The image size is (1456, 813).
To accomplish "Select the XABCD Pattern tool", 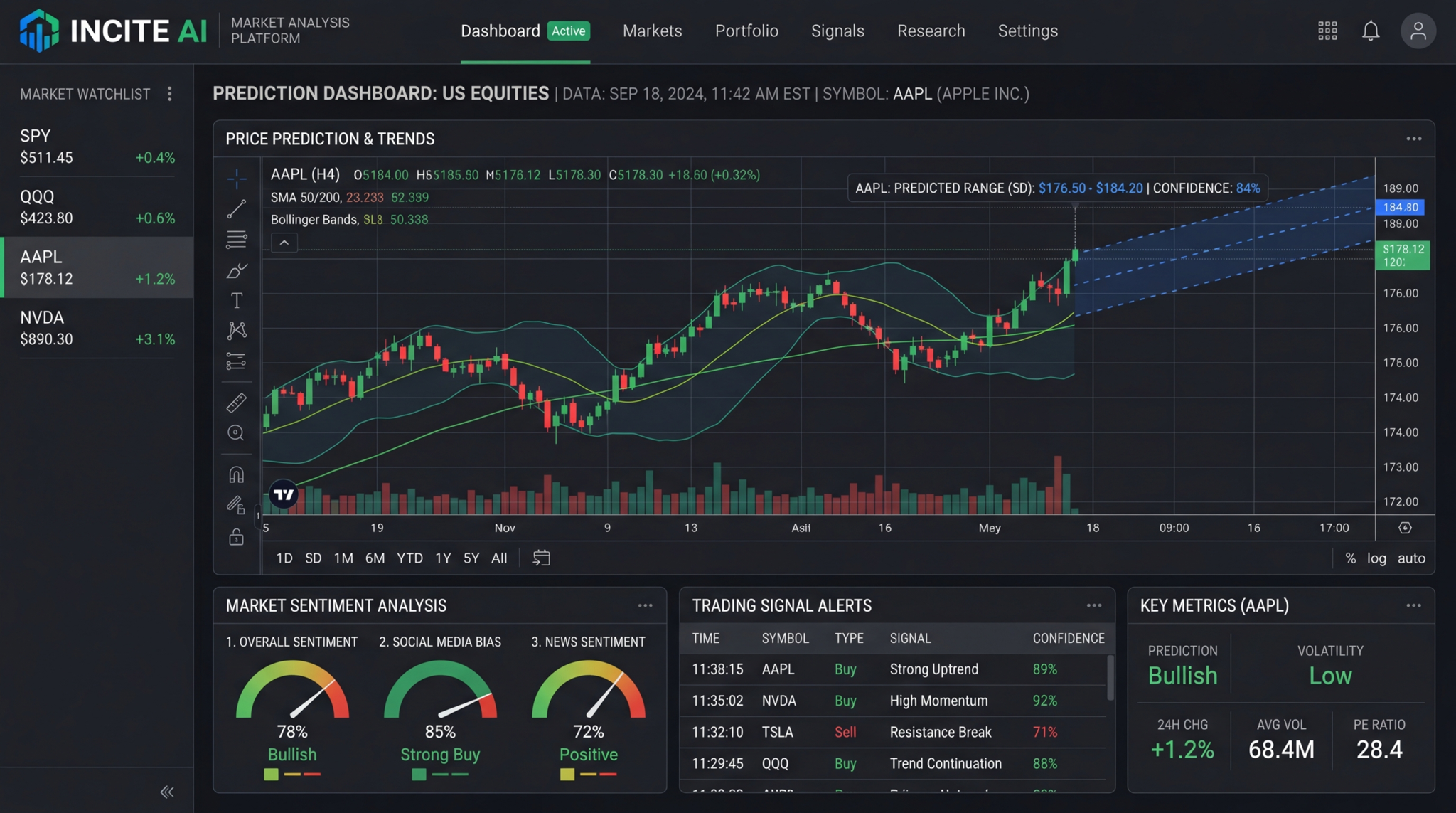I will (236, 329).
